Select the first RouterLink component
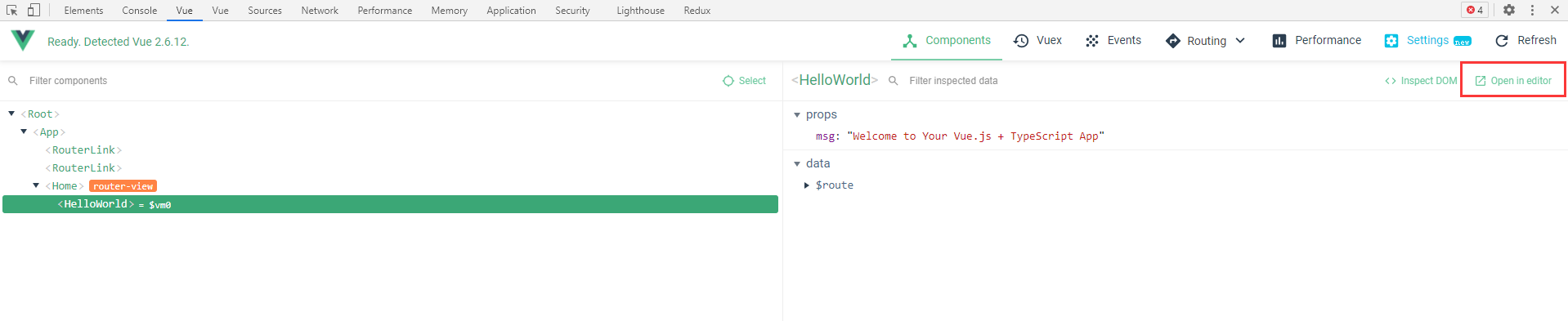1568x321 pixels. (83, 150)
